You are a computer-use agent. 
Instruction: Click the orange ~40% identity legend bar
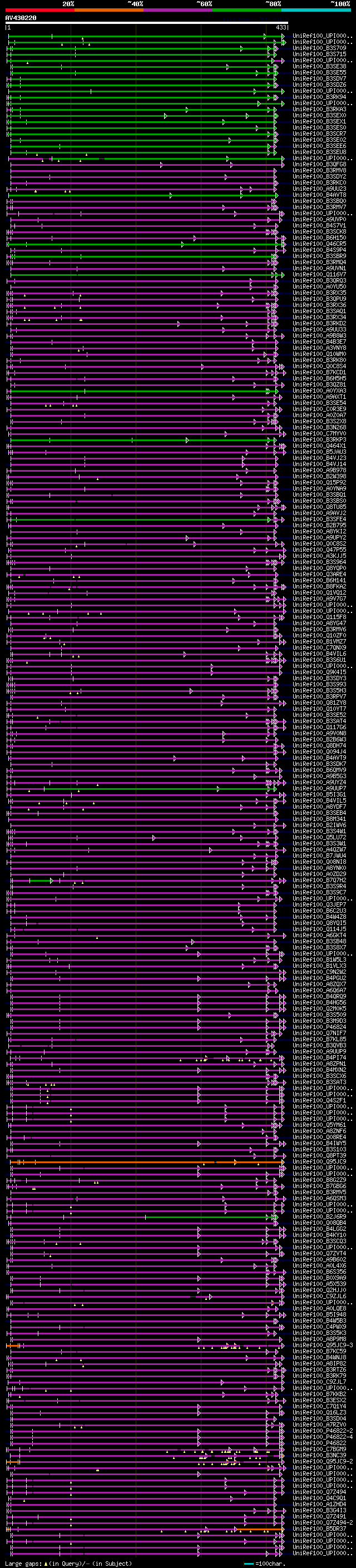coord(109,10)
